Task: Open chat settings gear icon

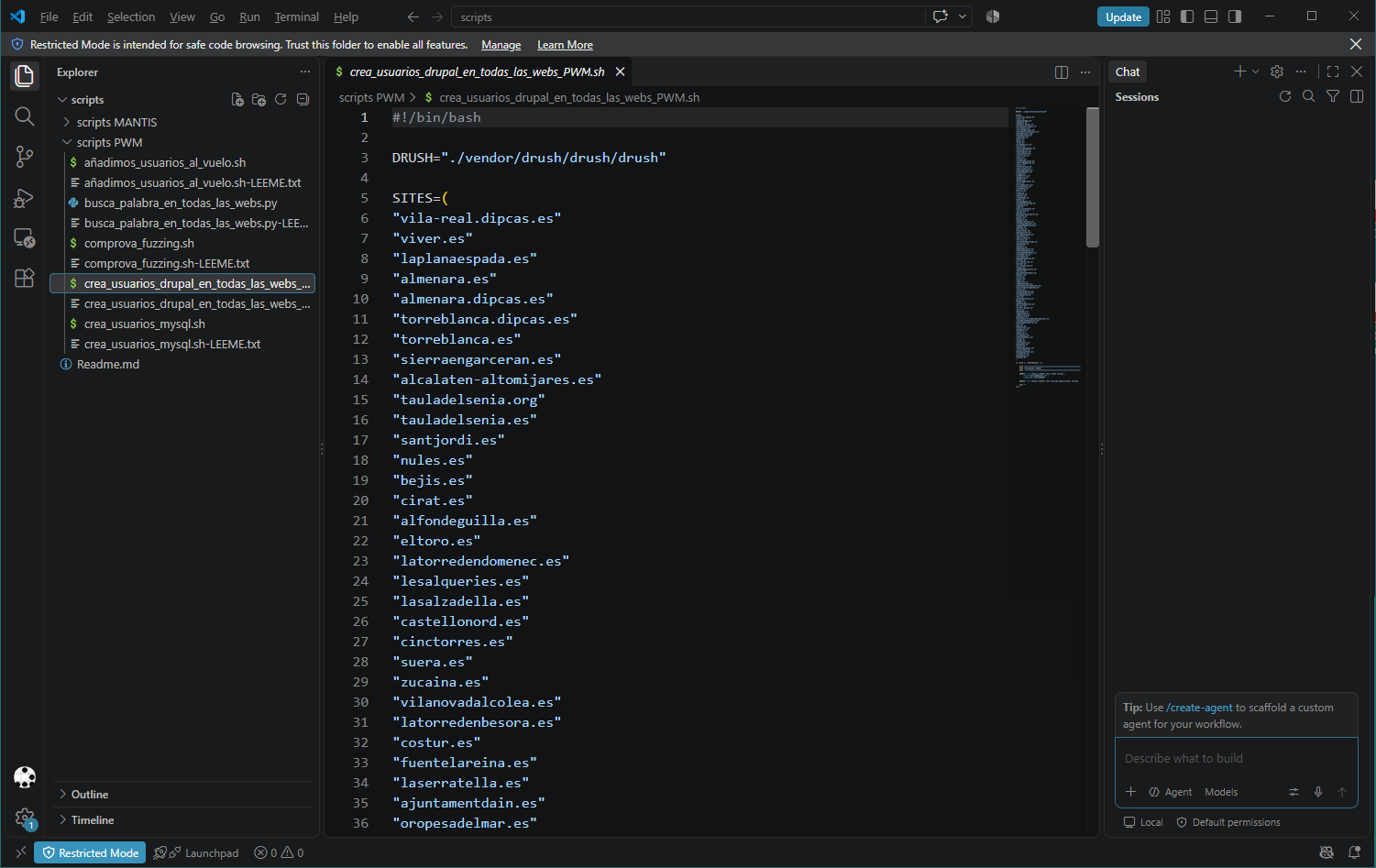Action: coord(1277,71)
